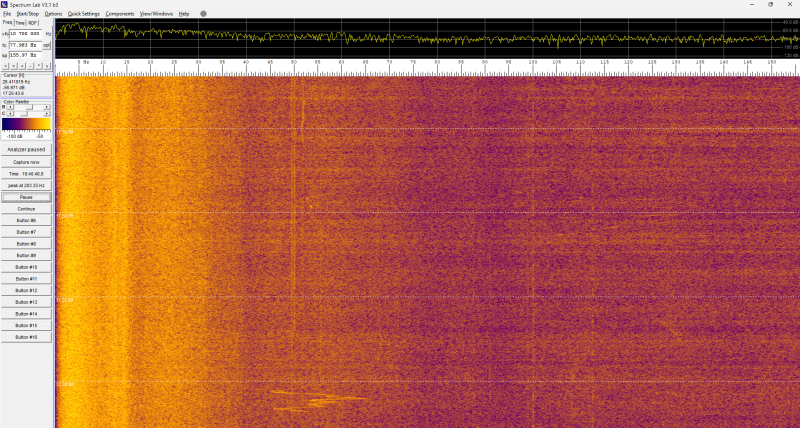Screen dimensions: 800x428
Task: Open the Components menu
Action: pyautogui.click(x=120, y=14)
